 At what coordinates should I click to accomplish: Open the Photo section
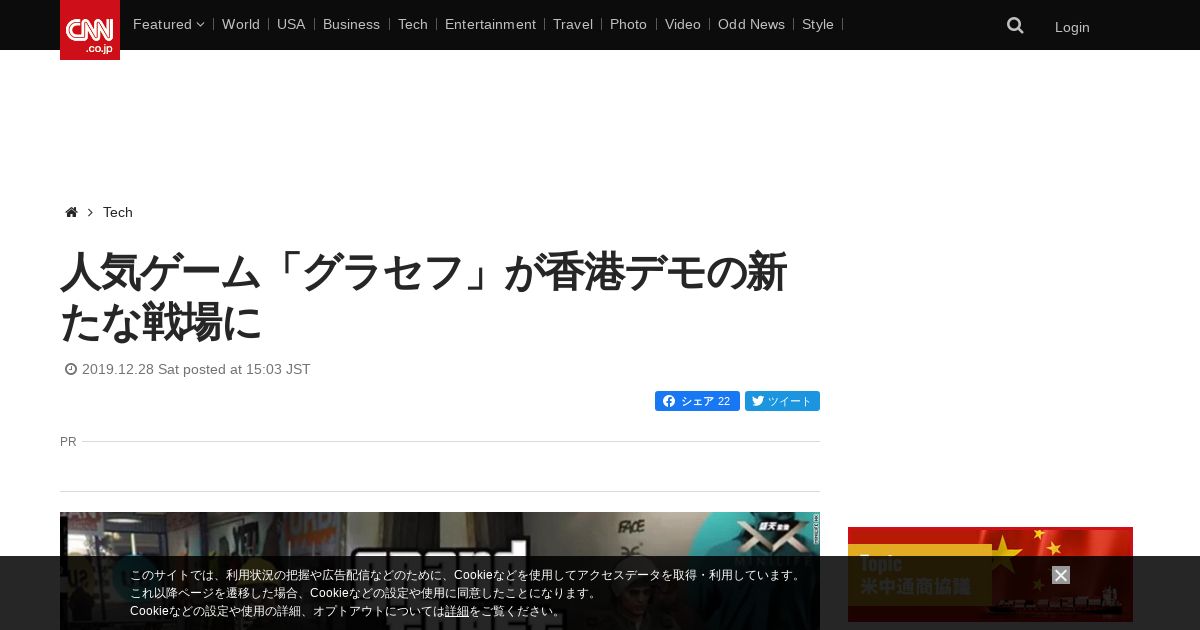click(628, 24)
